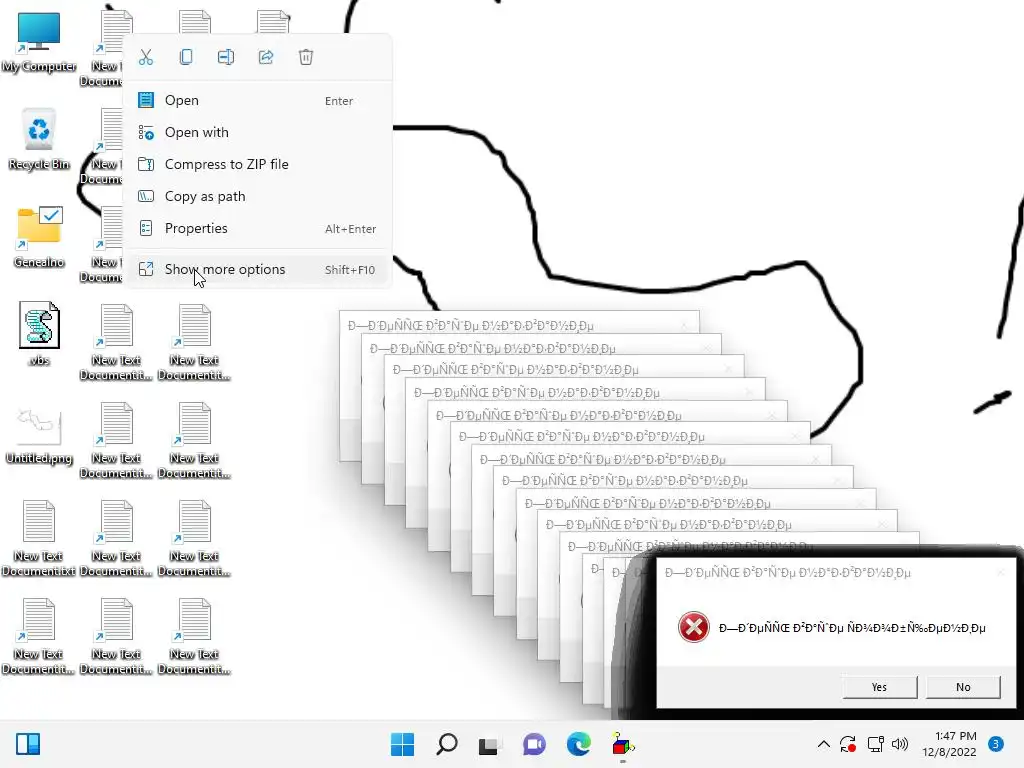Click the Rename icon in context menu

click(226, 57)
